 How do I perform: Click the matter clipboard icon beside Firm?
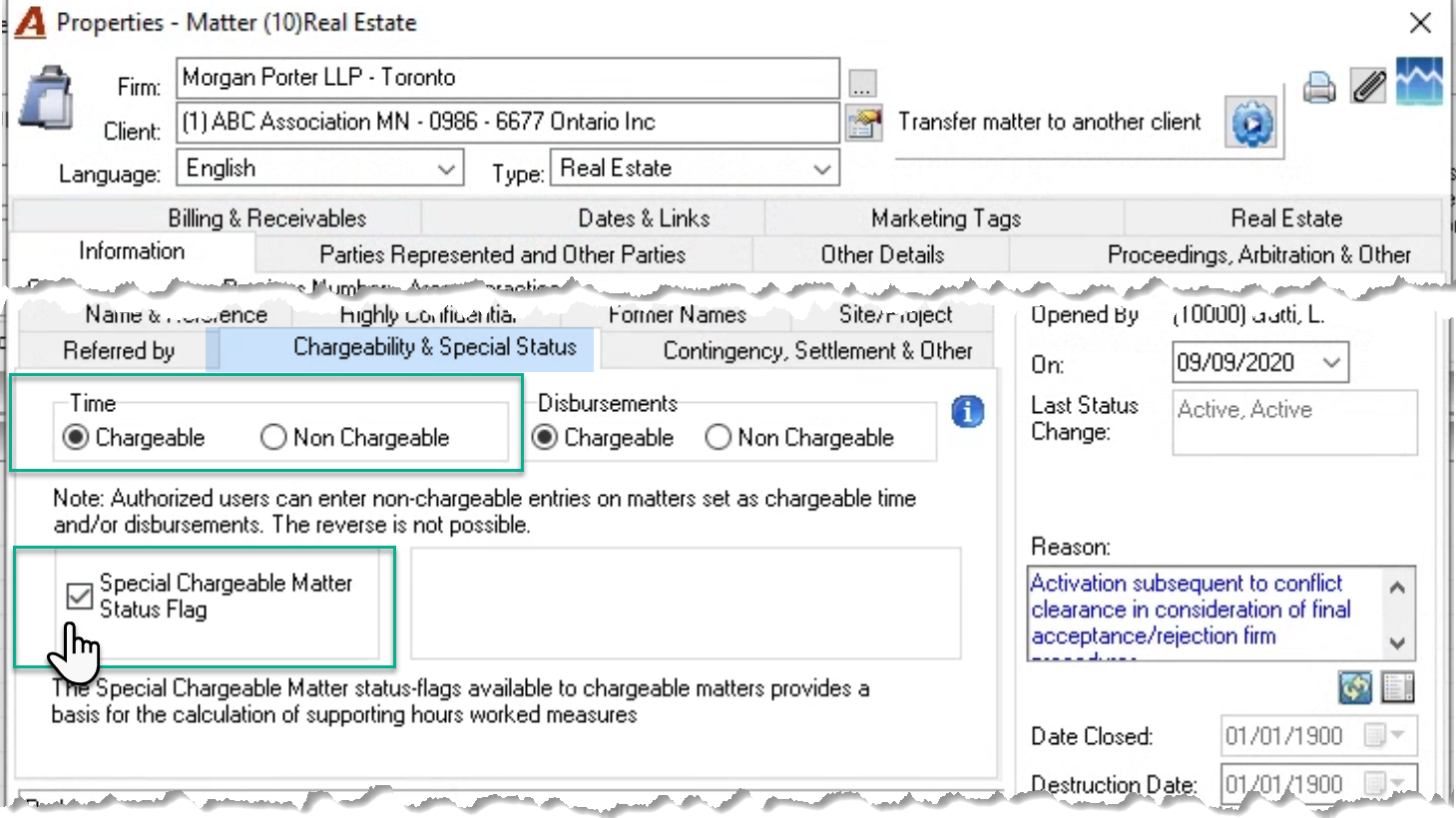tap(46, 97)
